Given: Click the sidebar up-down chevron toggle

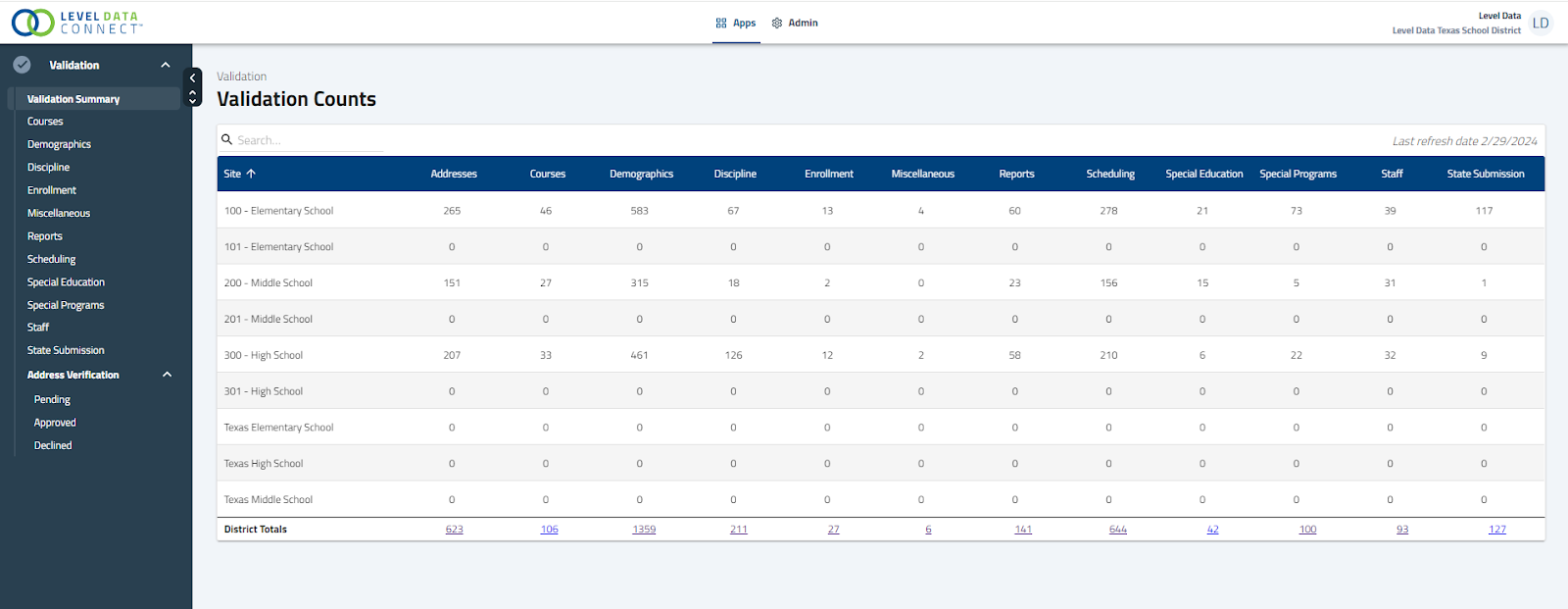Looking at the screenshot, I should [x=193, y=96].
